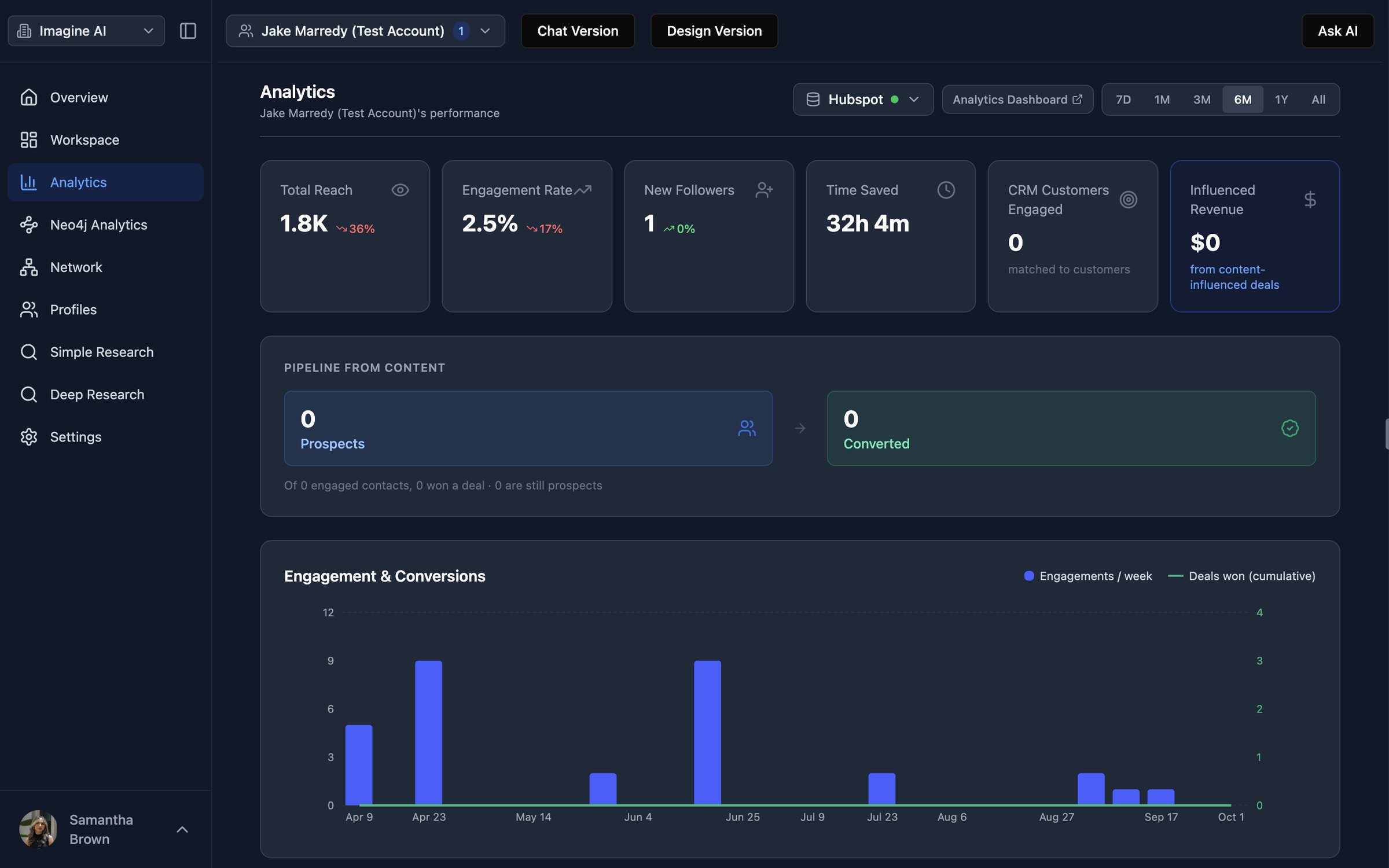Click the Network hierarchy icon
Image resolution: width=1389 pixels, height=868 pixels.
28,267
